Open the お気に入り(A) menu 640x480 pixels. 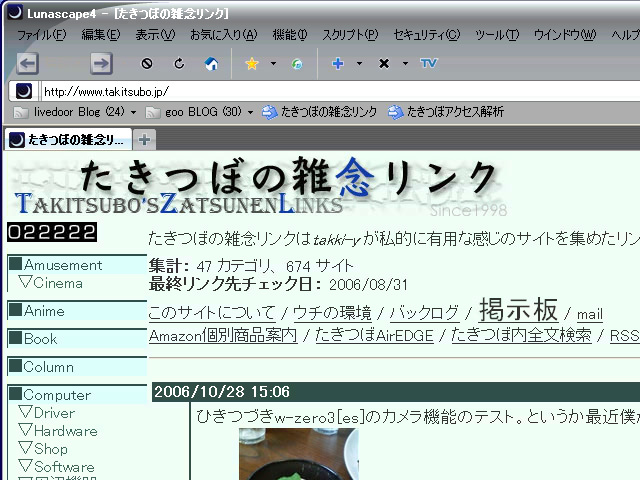click(223, 35)
